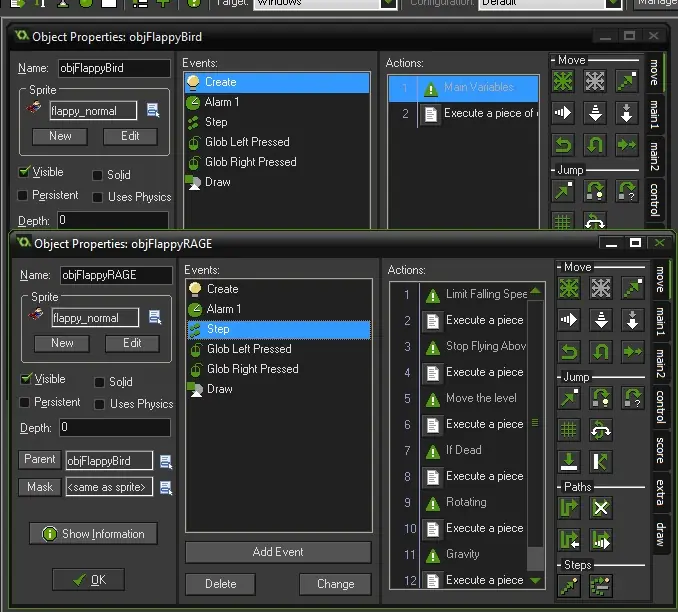Select Move Free action in objFlappyBird window

pyautogui.click(x=595, y=81)
